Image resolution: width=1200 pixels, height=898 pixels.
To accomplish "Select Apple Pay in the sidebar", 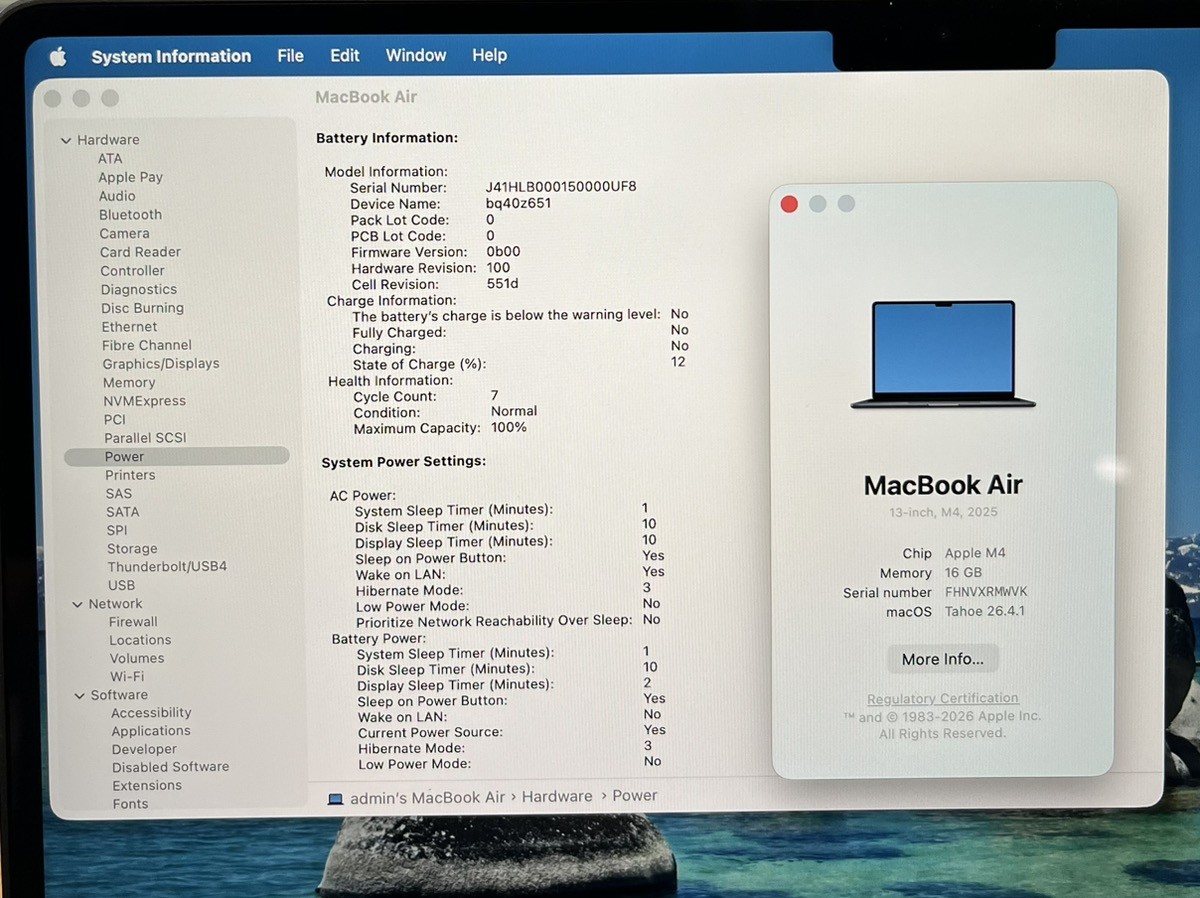I will point(130,177).
